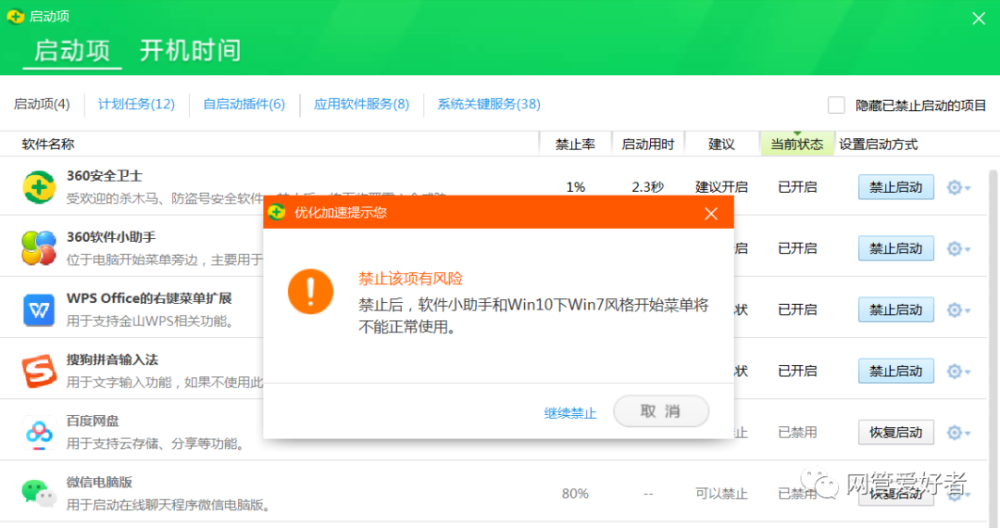The image size is (1000, 528).
Task: Click the 搜狗拼音输入法 icon
Action: coord(39,370)
